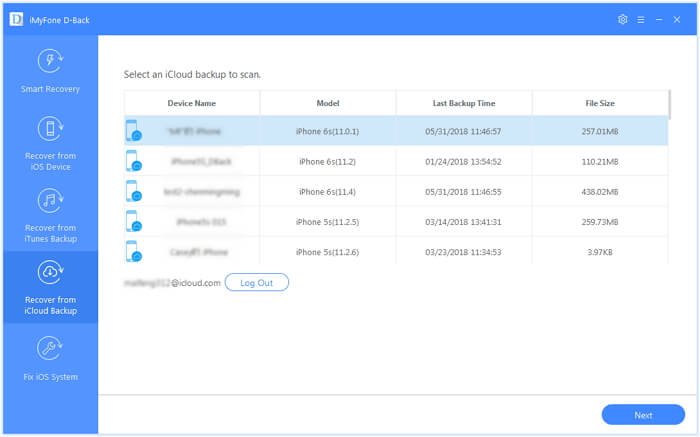Open Fix iOS System wrench icon
Viewport: 700px width, 437px height.
click(x=50, y=348)
